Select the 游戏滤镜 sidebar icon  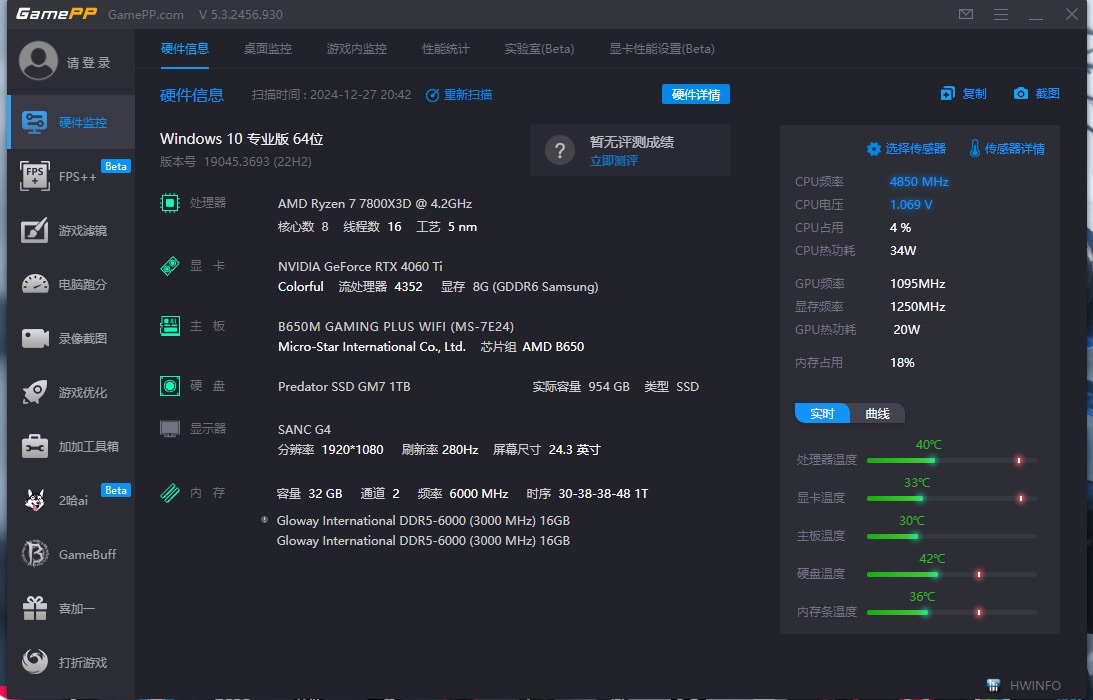[35, 230]
